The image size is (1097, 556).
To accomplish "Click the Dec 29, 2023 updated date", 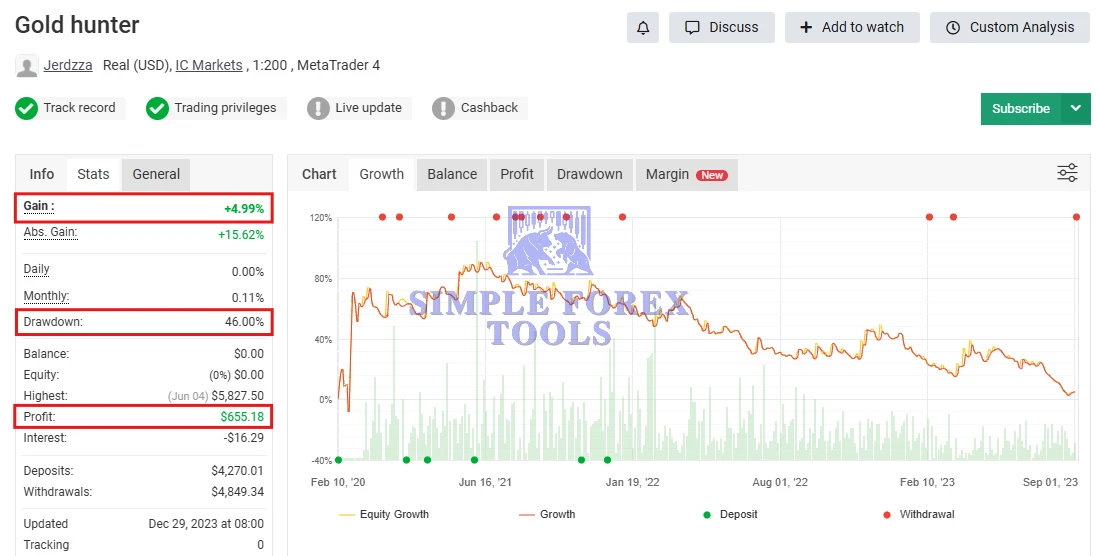I will 206,524.
